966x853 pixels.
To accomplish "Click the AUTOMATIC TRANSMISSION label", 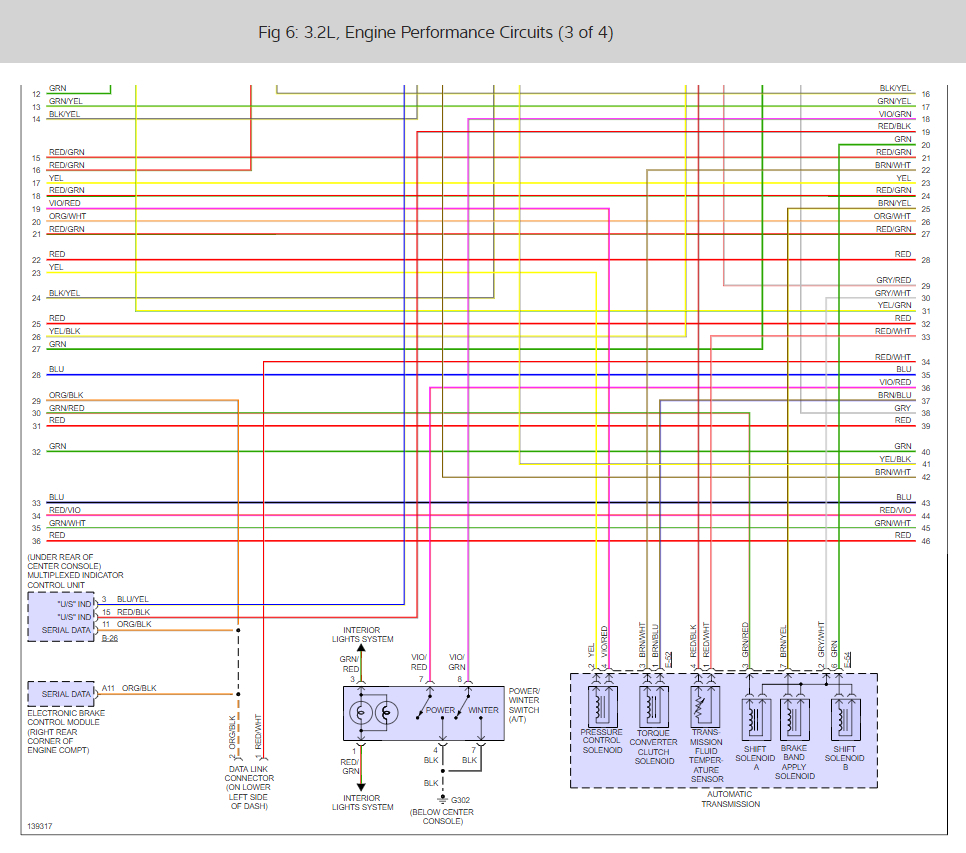I will tap(730, 799).
